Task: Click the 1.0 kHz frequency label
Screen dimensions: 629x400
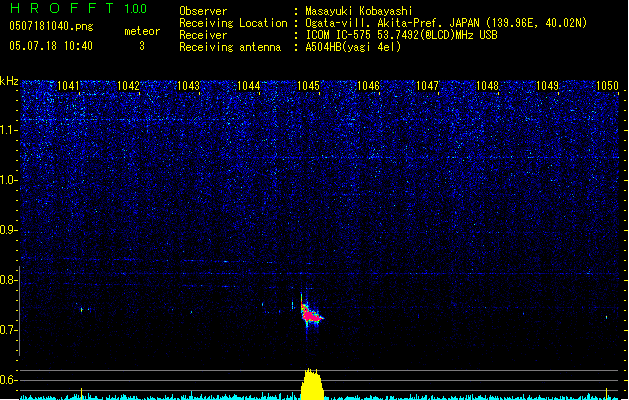Action: tap(8, 180)
